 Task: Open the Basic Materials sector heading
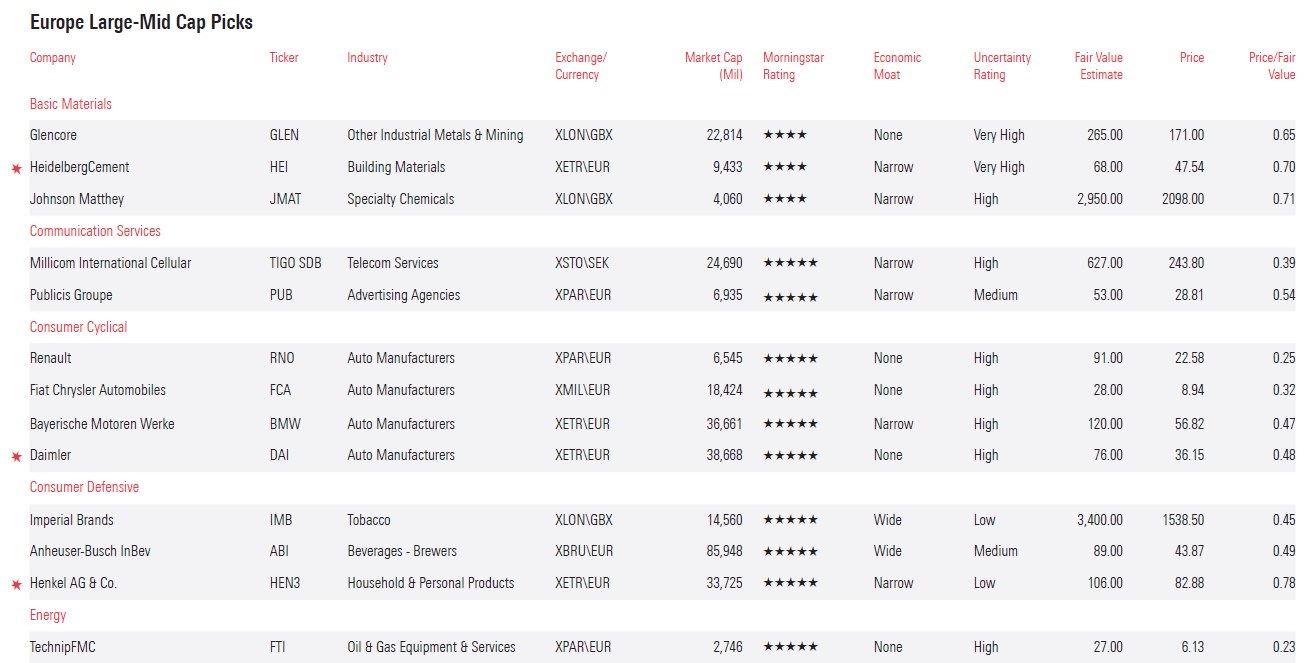click(70, 104)
